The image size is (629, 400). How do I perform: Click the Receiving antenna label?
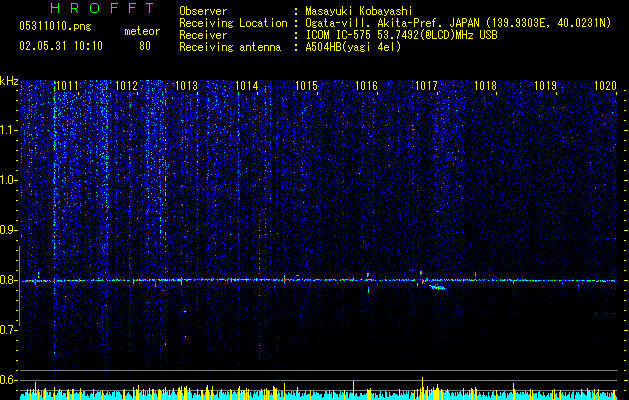(x=230, y=47)
